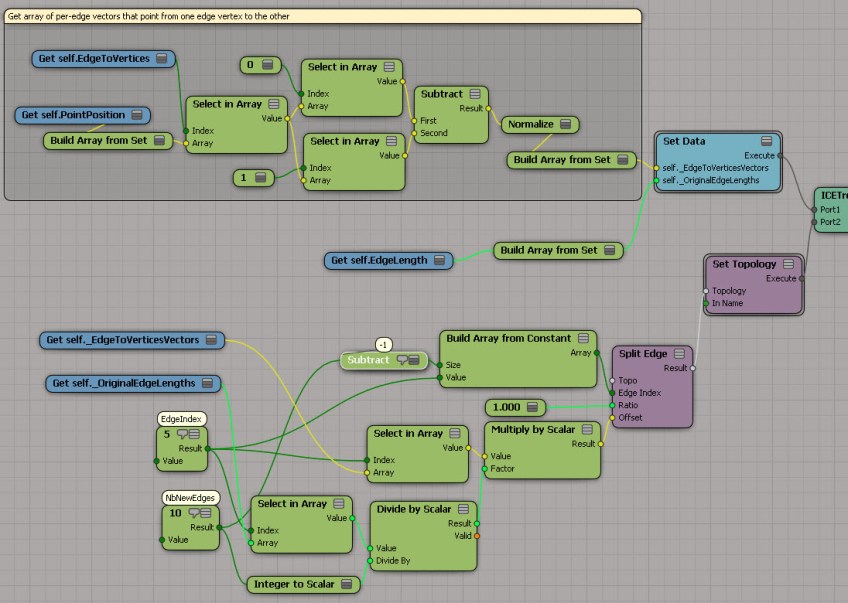The height and width of the screenshot is (603, 848).
Task: Open the Split Edge node's property icon
Action: point(679,354)
